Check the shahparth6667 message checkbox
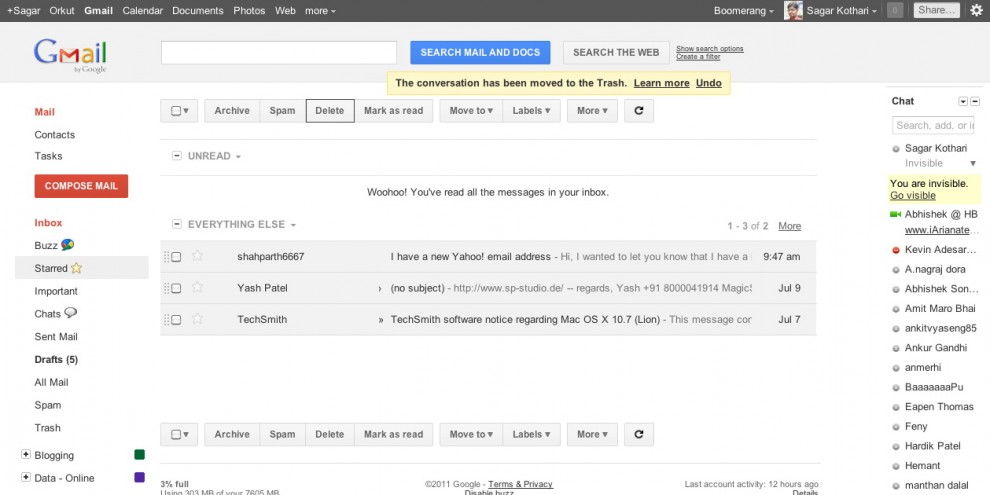The height and width of the screenshot is (495, 990). coord(176,257)
